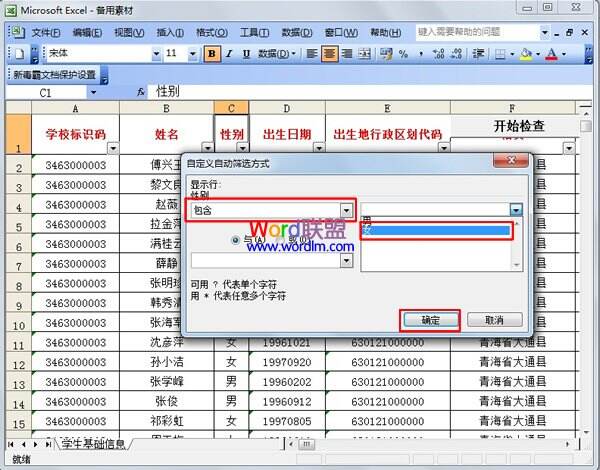Click cell with name 孙小洁
Viewport: 600px width, 470px height.
[x=166, y=362]
